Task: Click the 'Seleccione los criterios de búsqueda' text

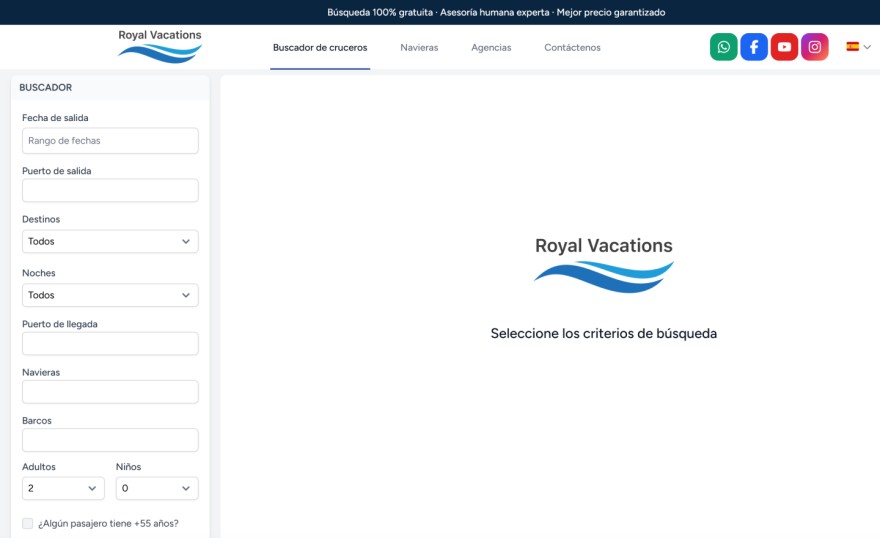Action: (x=604, y=333)
